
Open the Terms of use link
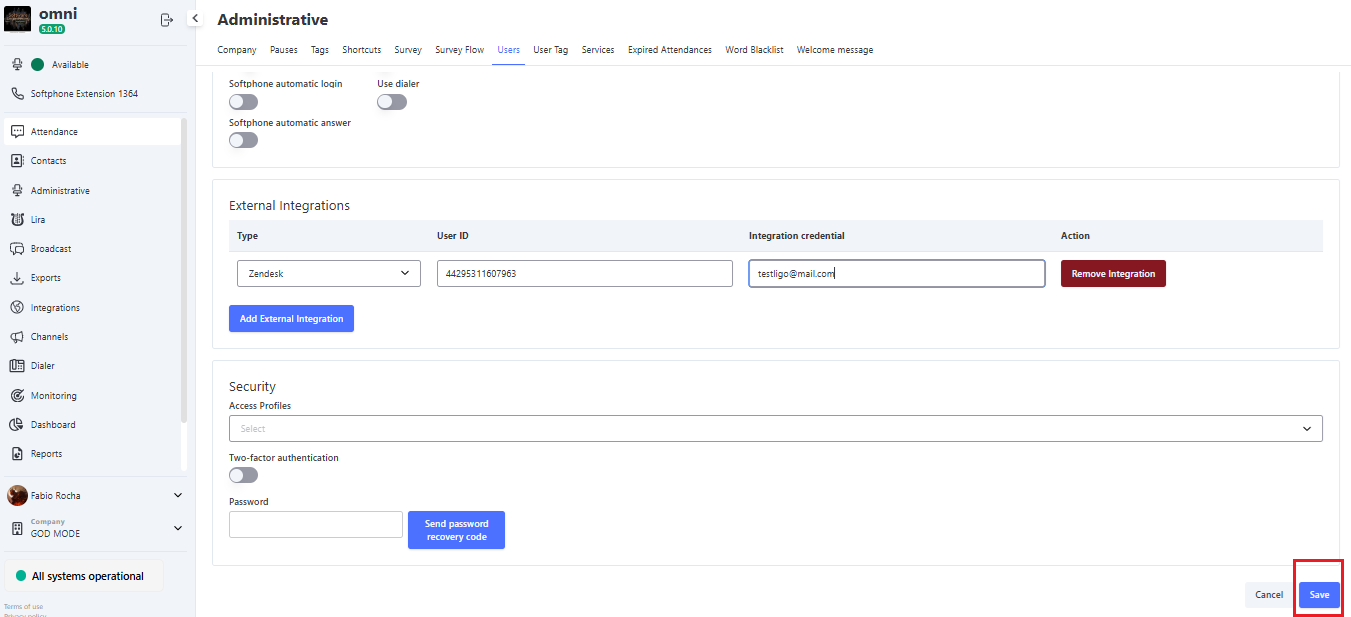[x=23, y=606]
